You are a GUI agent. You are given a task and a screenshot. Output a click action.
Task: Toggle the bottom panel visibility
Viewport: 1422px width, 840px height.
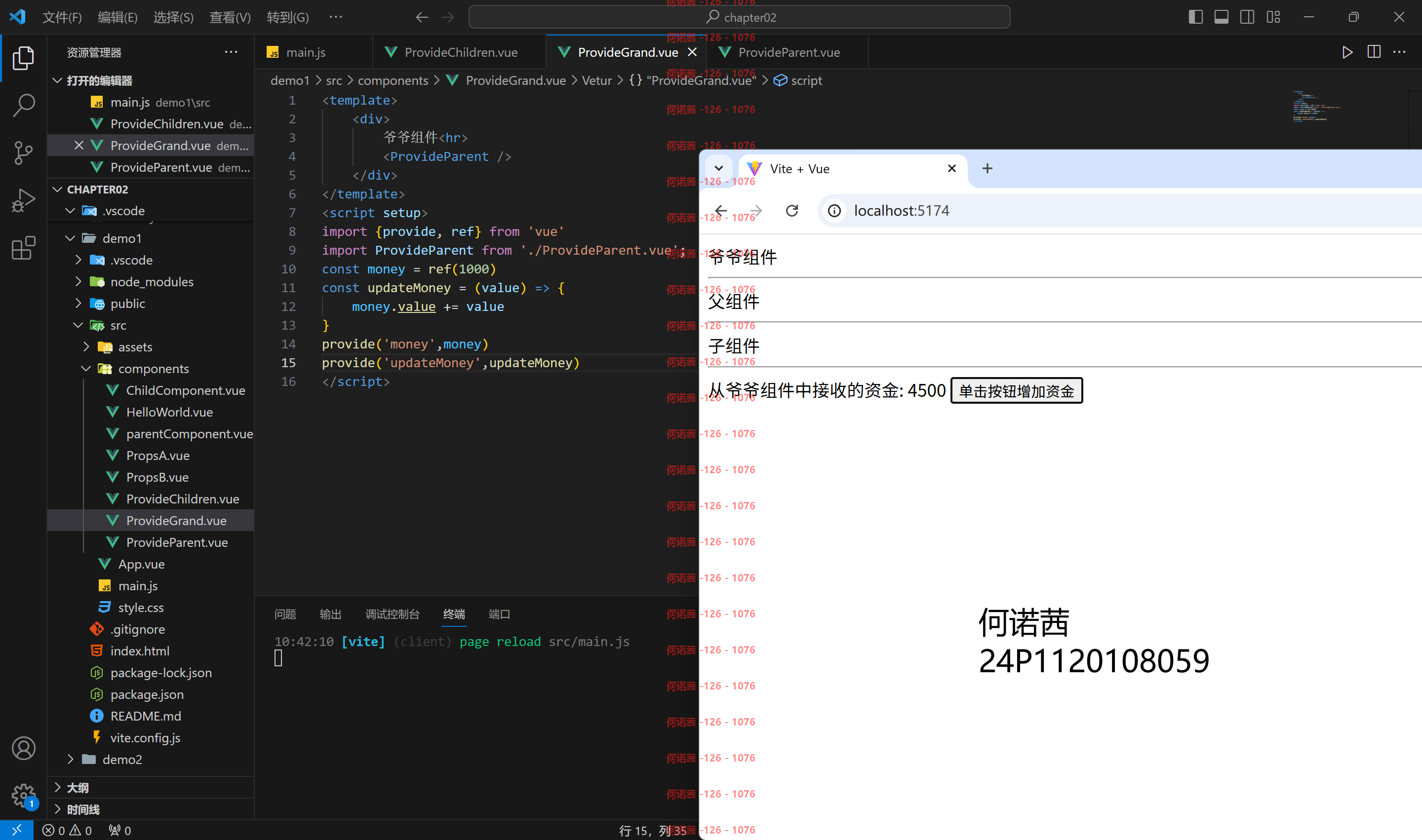(1222, 17)
